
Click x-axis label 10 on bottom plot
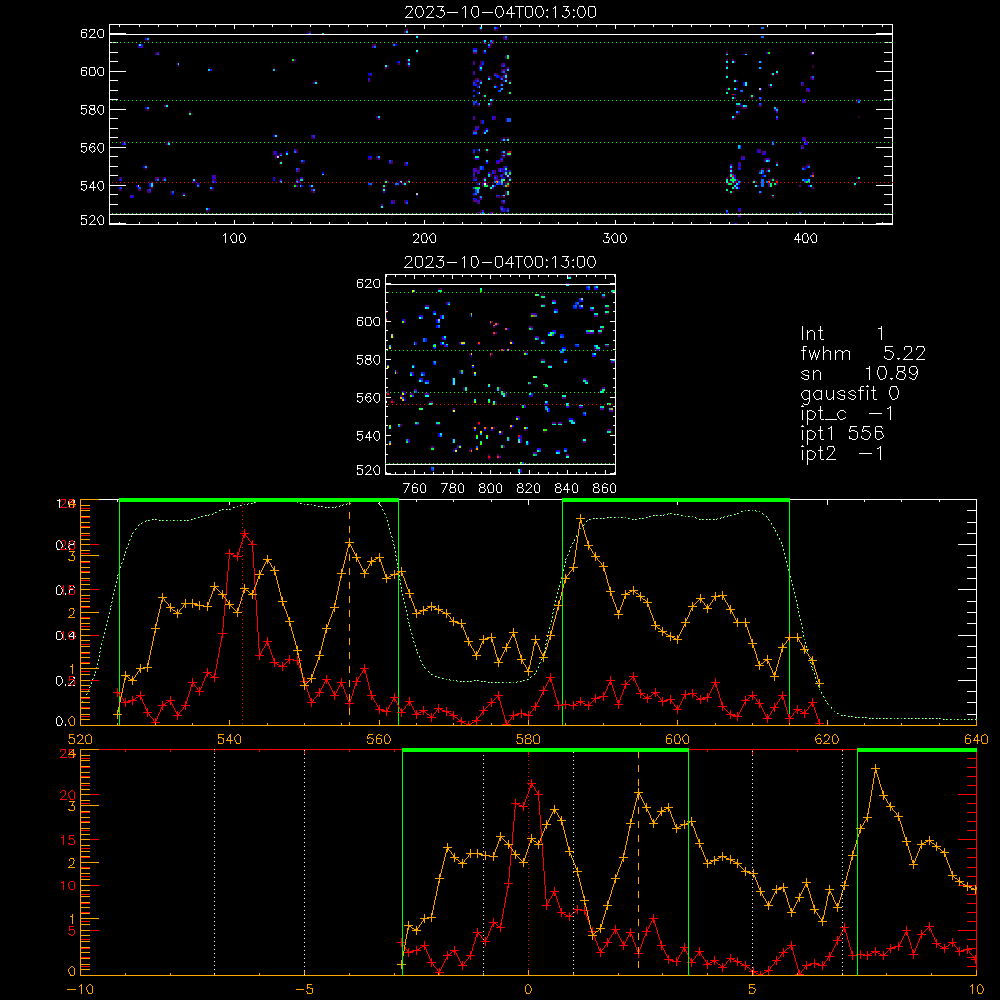(976, 990)
